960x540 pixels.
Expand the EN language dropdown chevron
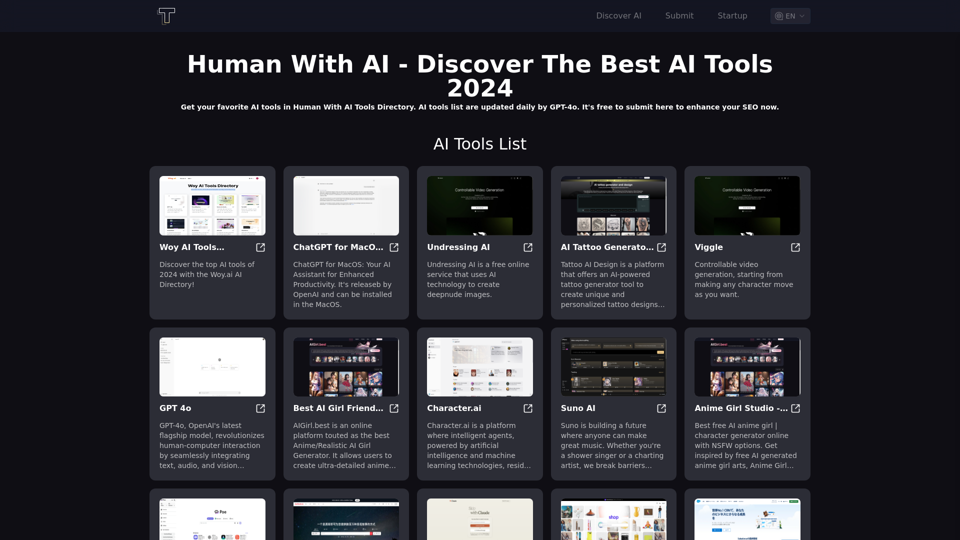coord(802,16)
